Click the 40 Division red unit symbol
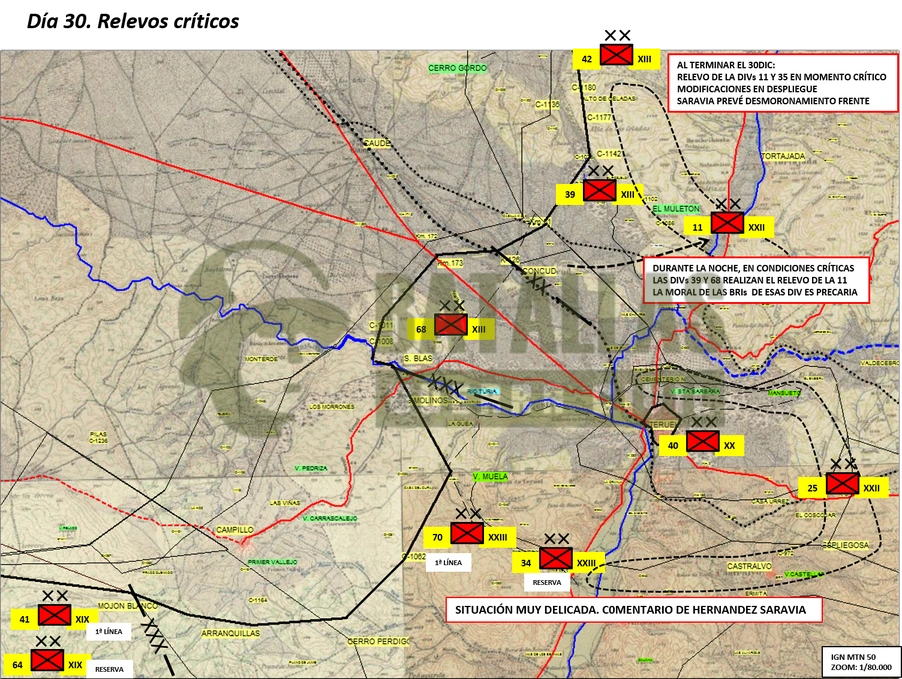This screenshot has height=679, width=902. tap(702, 442)
